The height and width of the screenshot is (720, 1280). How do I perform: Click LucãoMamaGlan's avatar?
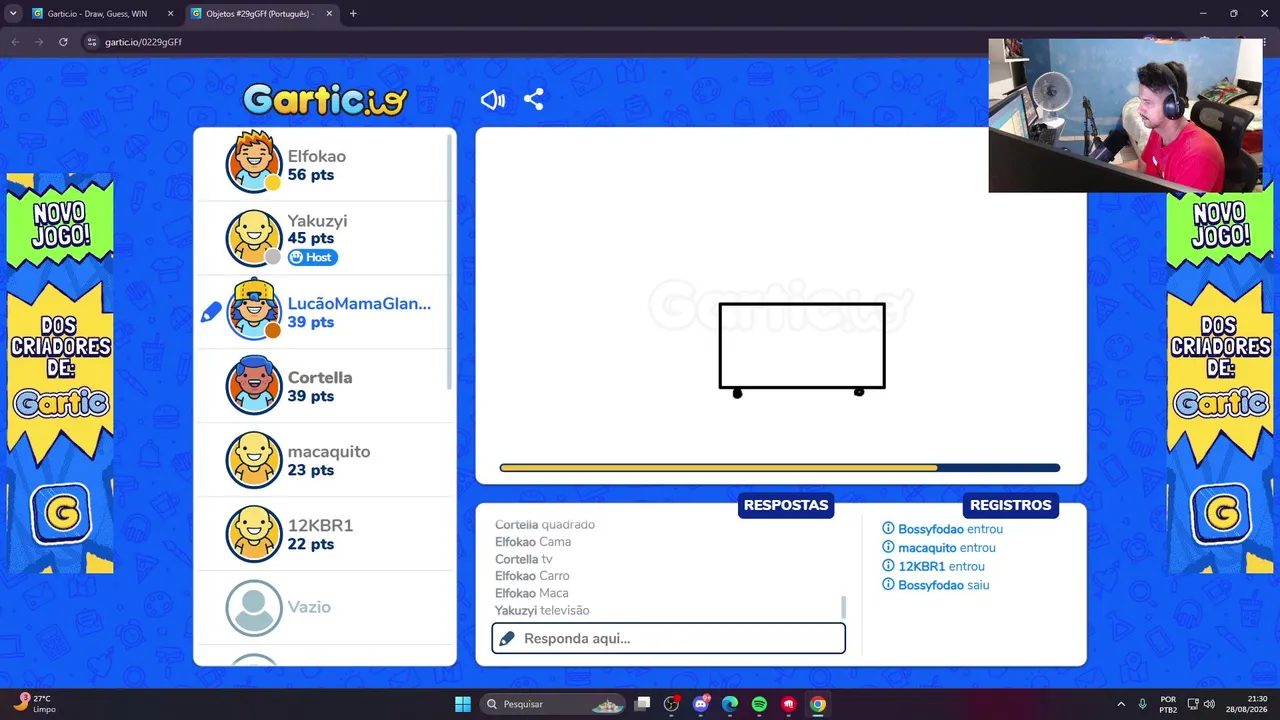coord(254,310)
